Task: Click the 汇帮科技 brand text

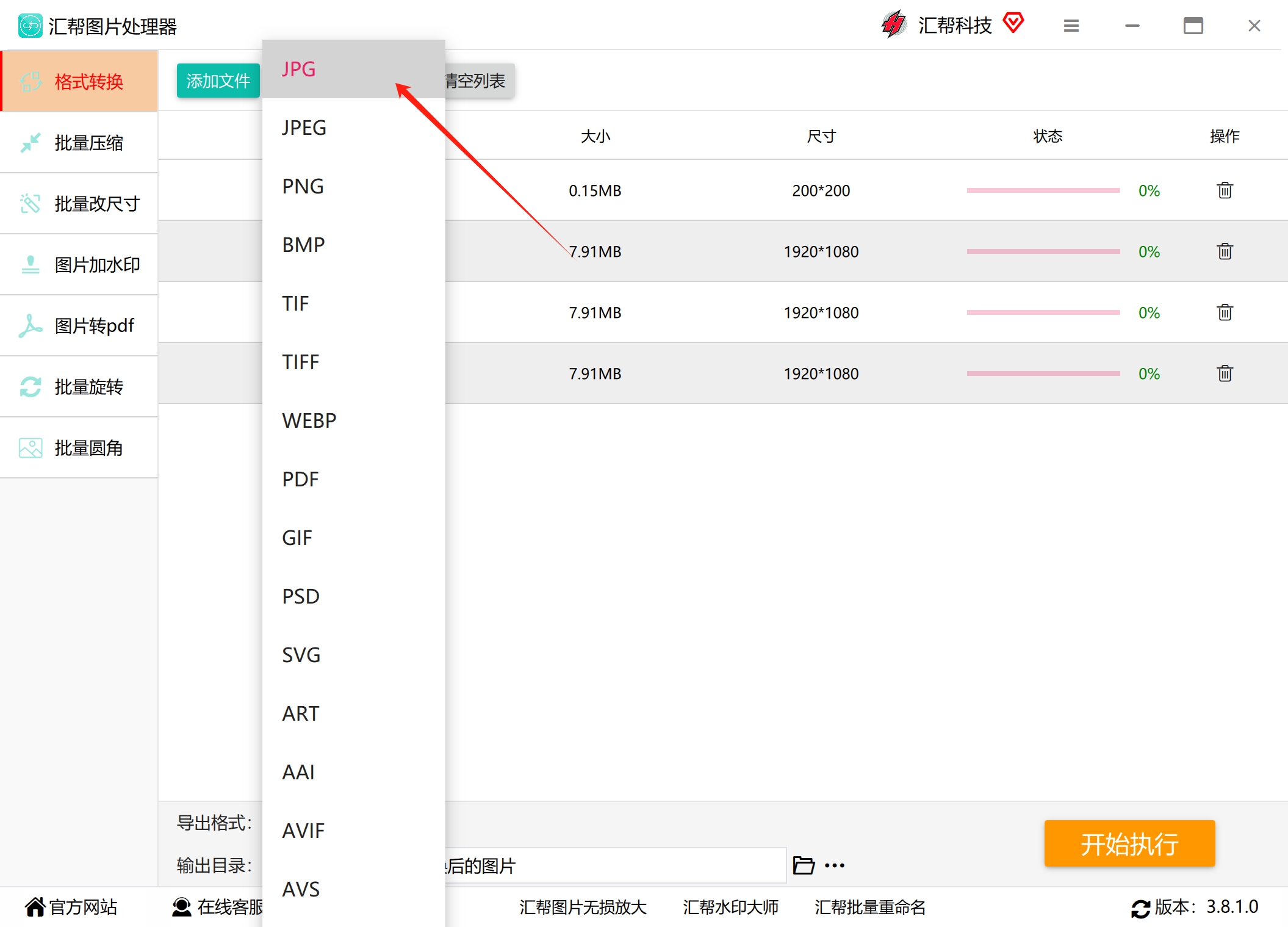Action: [955, 25]
